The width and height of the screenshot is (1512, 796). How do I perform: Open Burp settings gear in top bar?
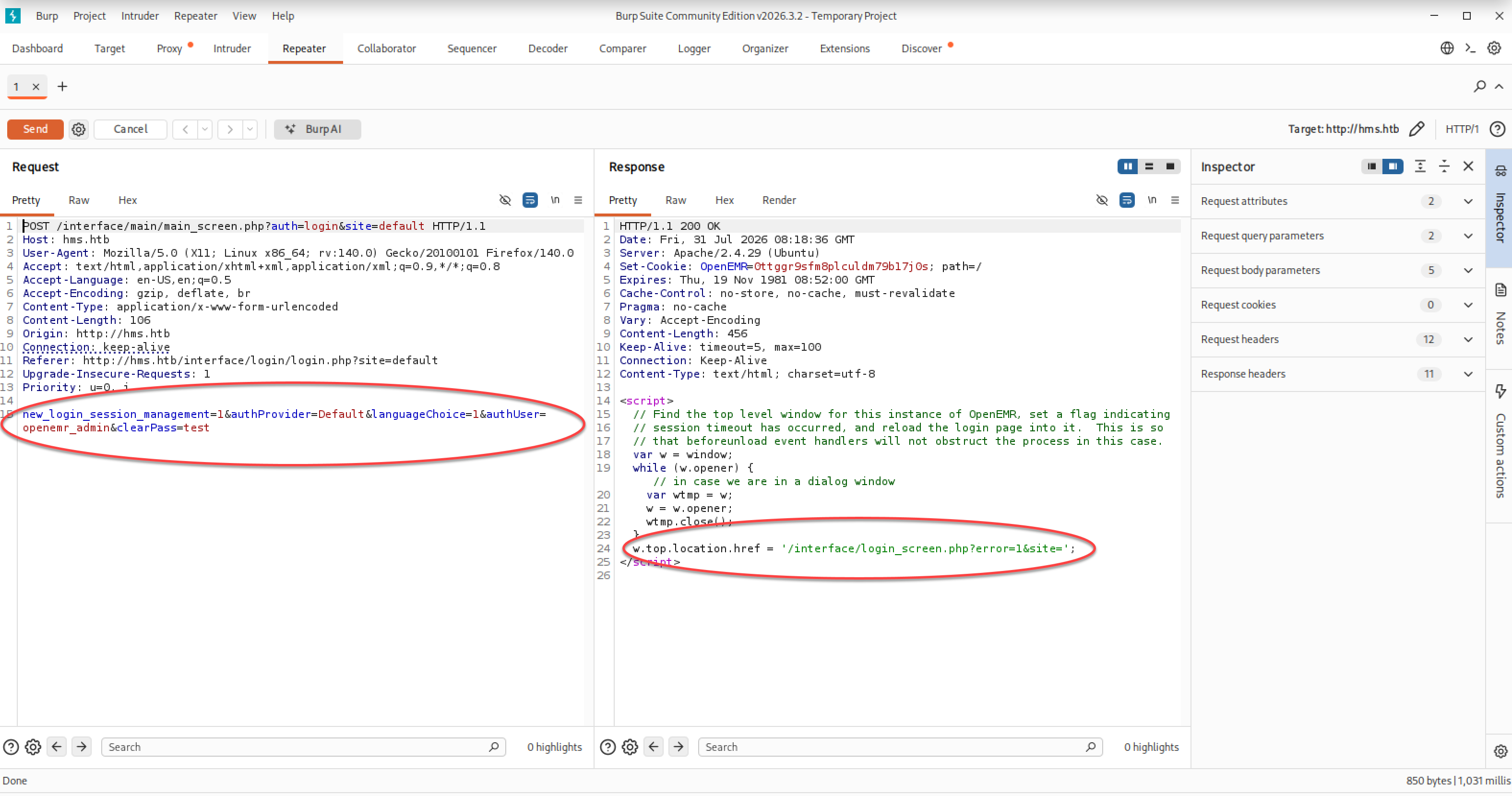[x=1494, y=48]
